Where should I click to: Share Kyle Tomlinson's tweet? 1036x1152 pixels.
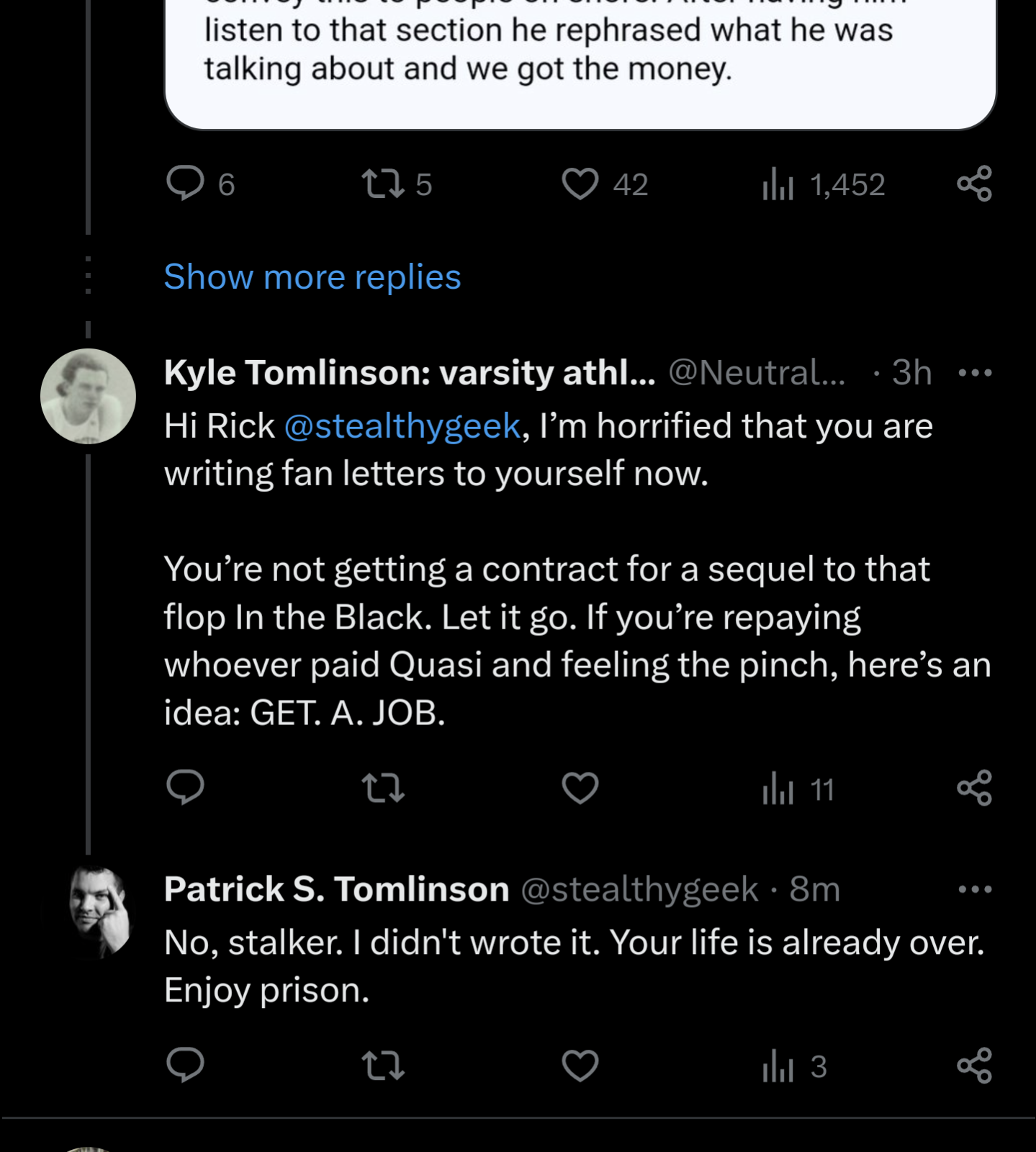click(975, 788)
